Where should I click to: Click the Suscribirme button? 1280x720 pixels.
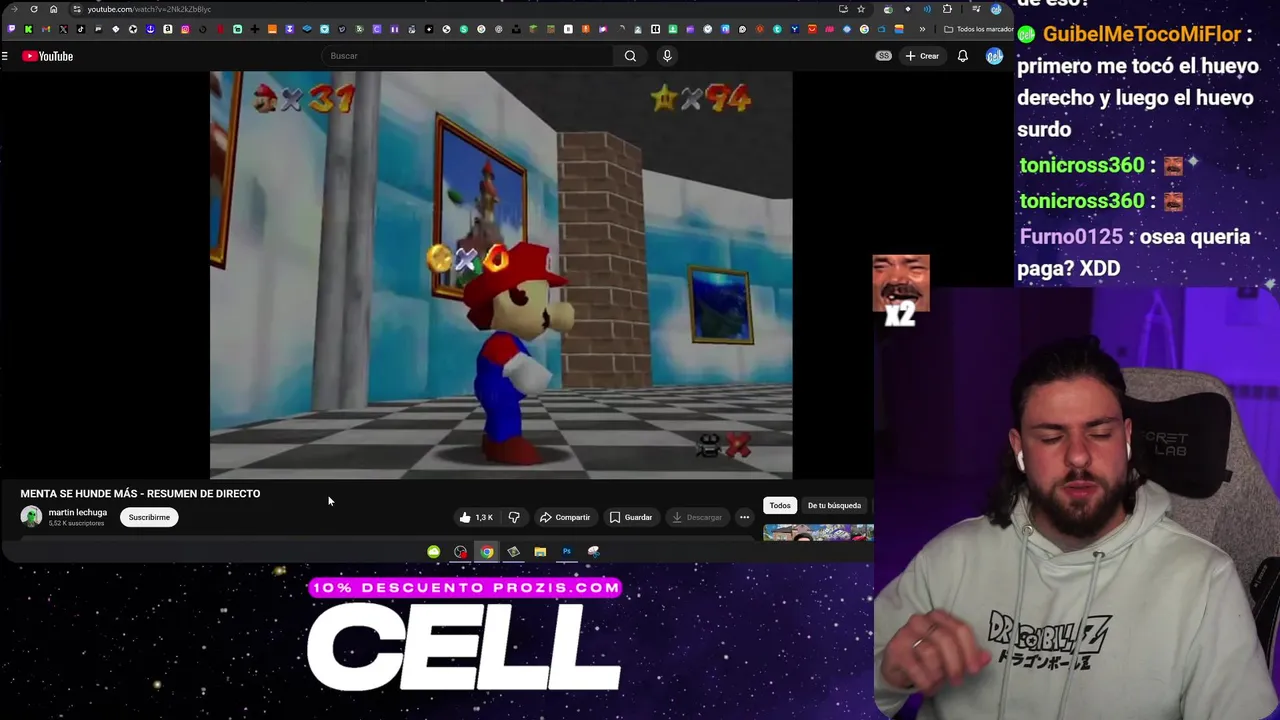pyautogui.click(x=149, y=517)
